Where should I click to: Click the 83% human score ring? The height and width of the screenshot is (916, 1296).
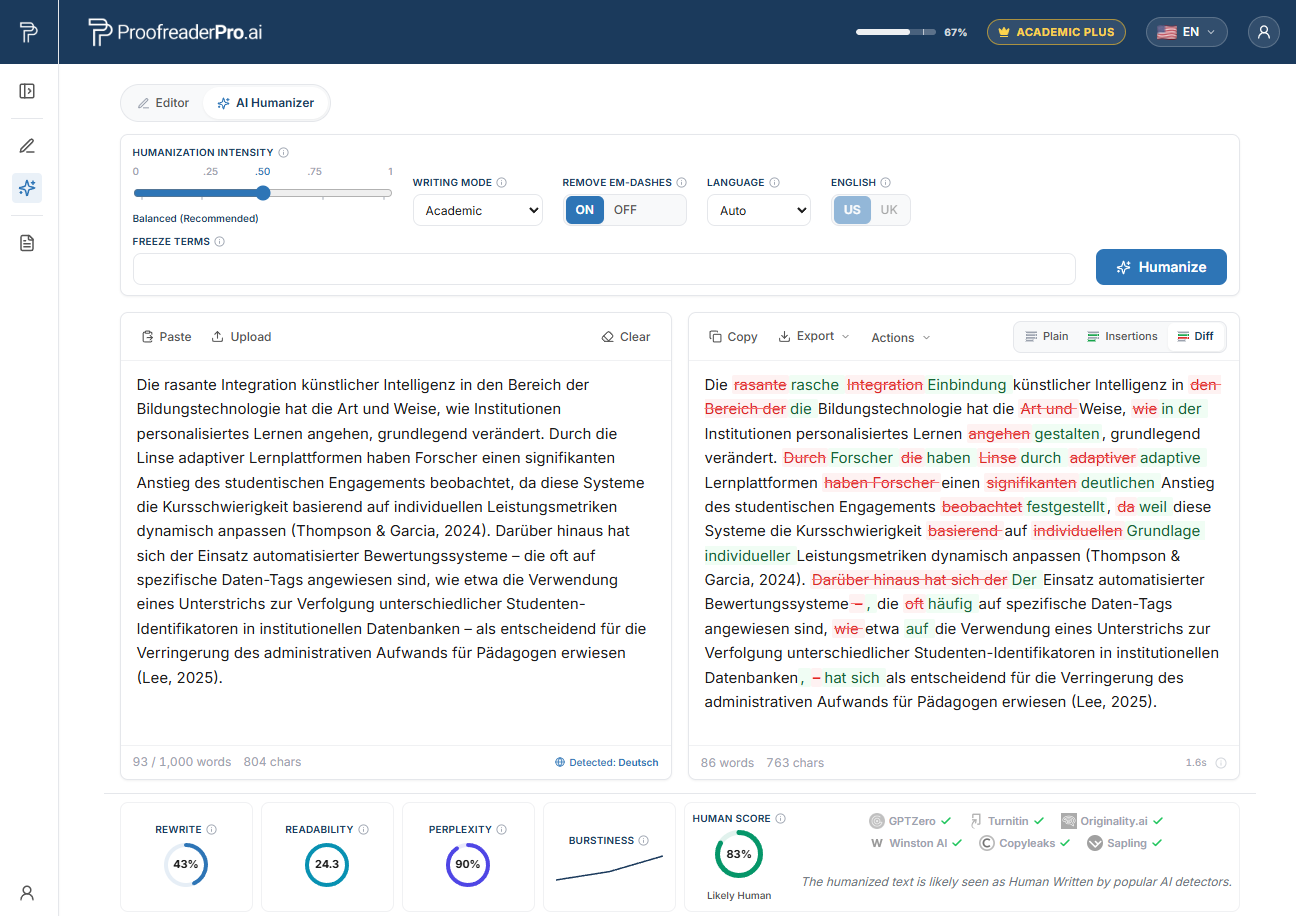[739, 854]
